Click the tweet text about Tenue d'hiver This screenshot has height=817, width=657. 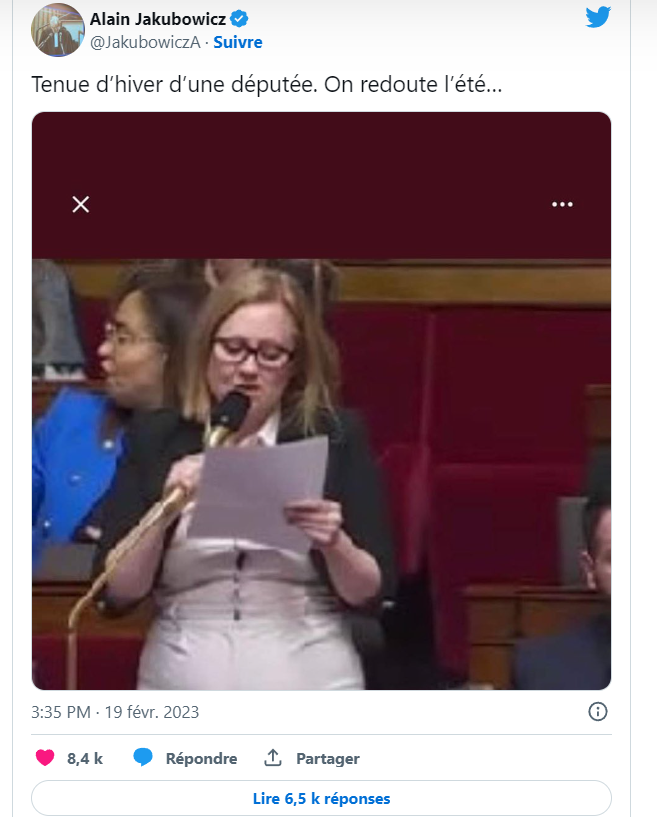pyautogui.click(x=267, y=84)
